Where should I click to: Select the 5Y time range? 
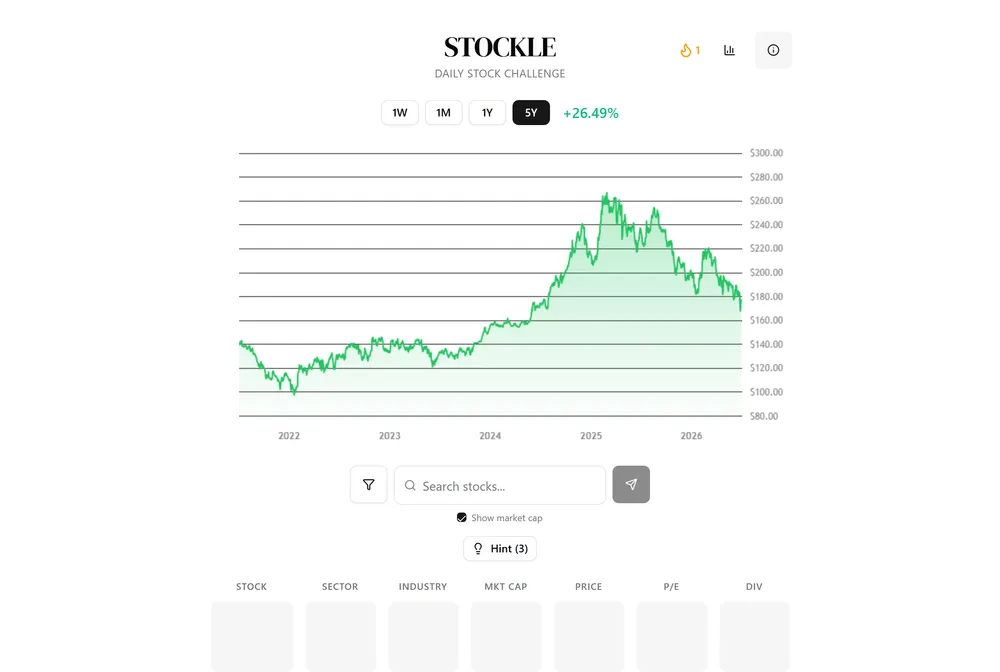coord(531,113)
